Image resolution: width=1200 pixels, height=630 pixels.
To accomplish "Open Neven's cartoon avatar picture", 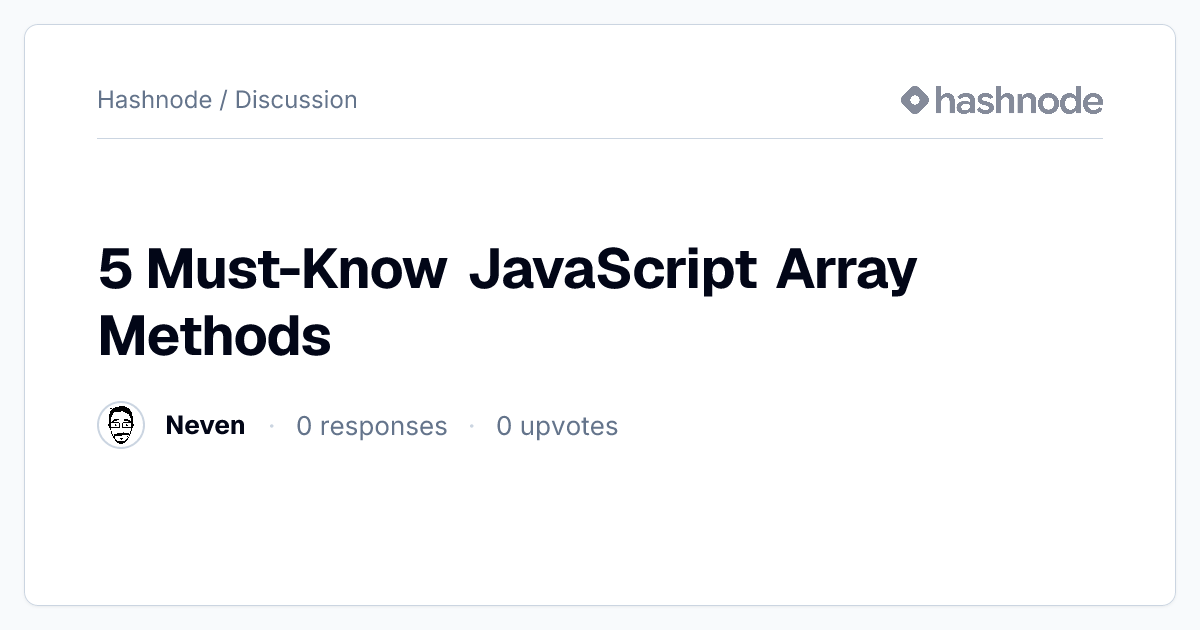I will click(121, 426).
